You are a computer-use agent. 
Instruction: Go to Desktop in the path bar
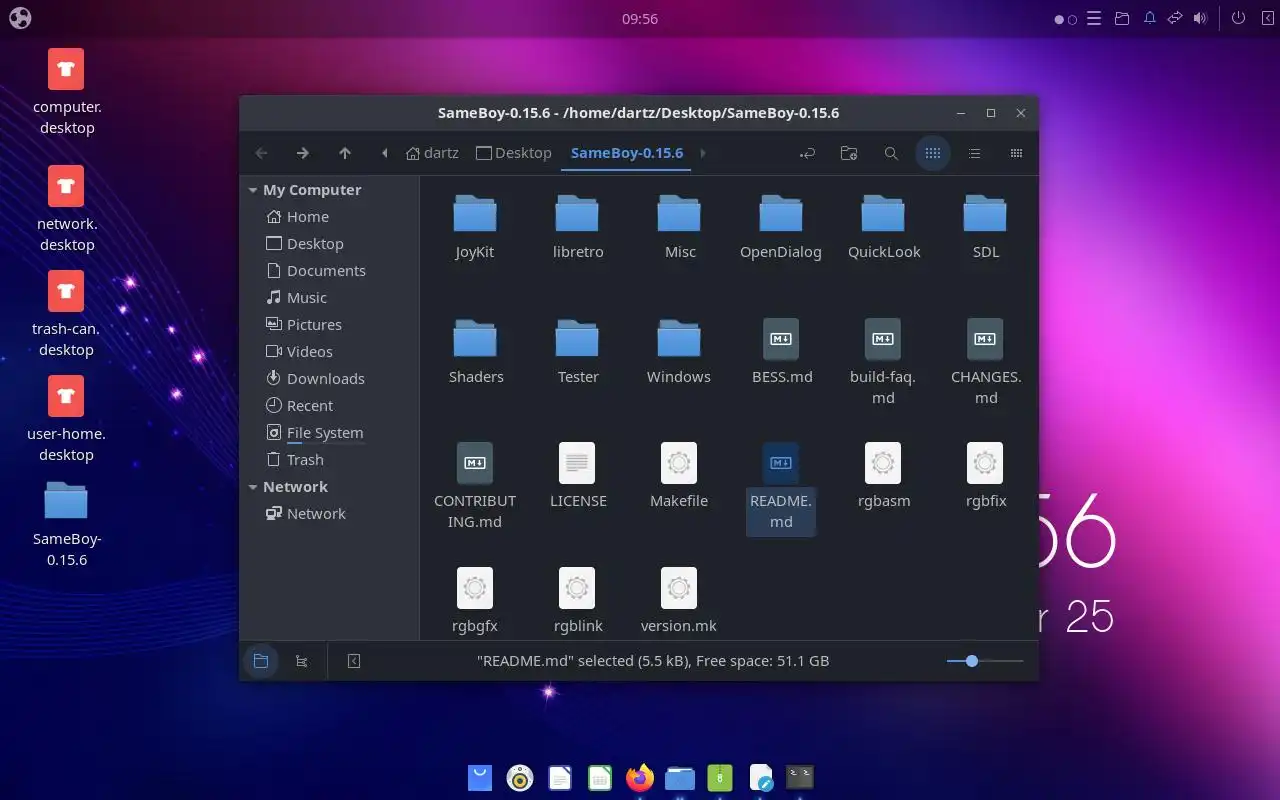[x=514, y=153]
